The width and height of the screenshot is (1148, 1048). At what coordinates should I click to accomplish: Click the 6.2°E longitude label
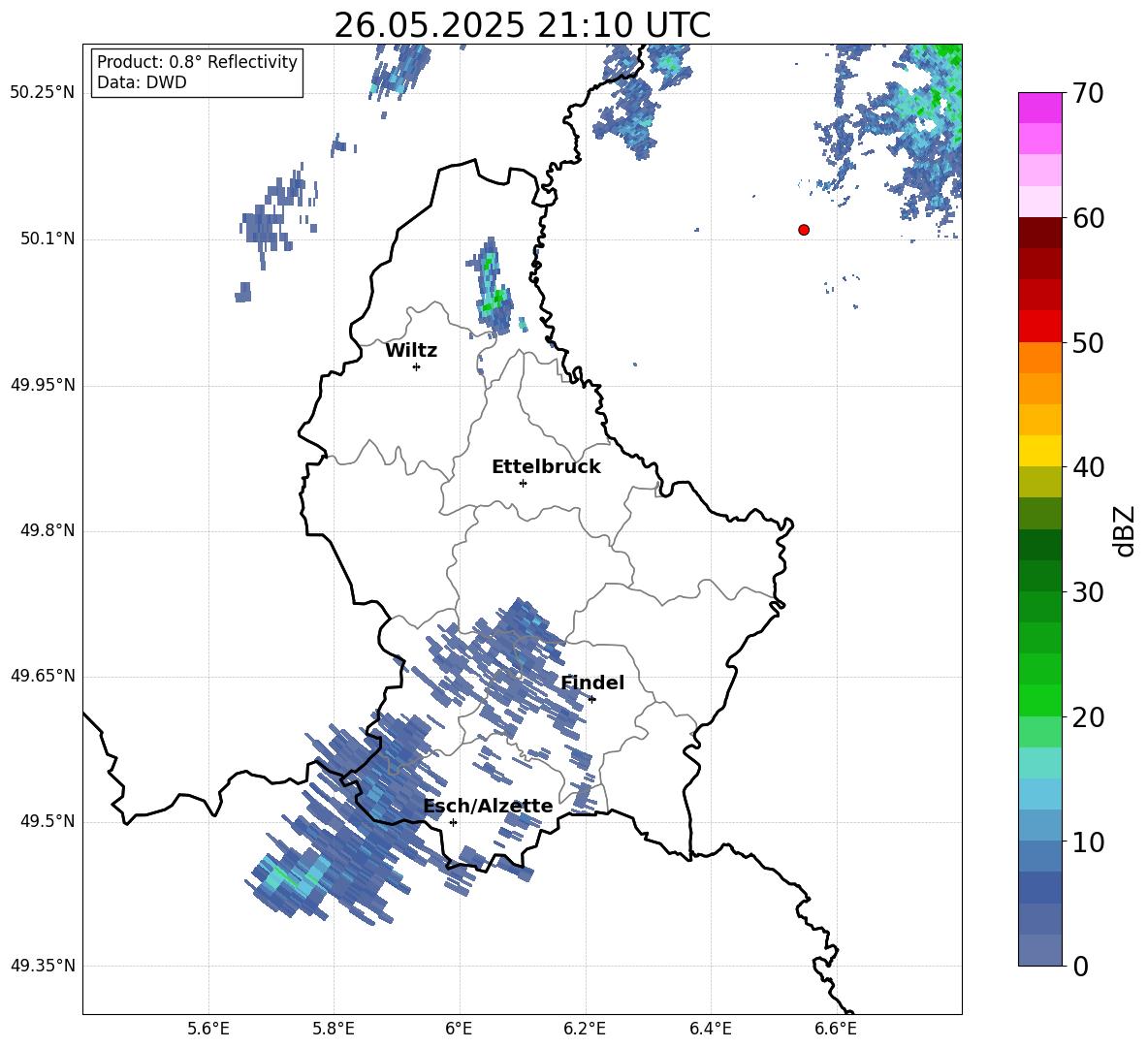click(585, 1030)
